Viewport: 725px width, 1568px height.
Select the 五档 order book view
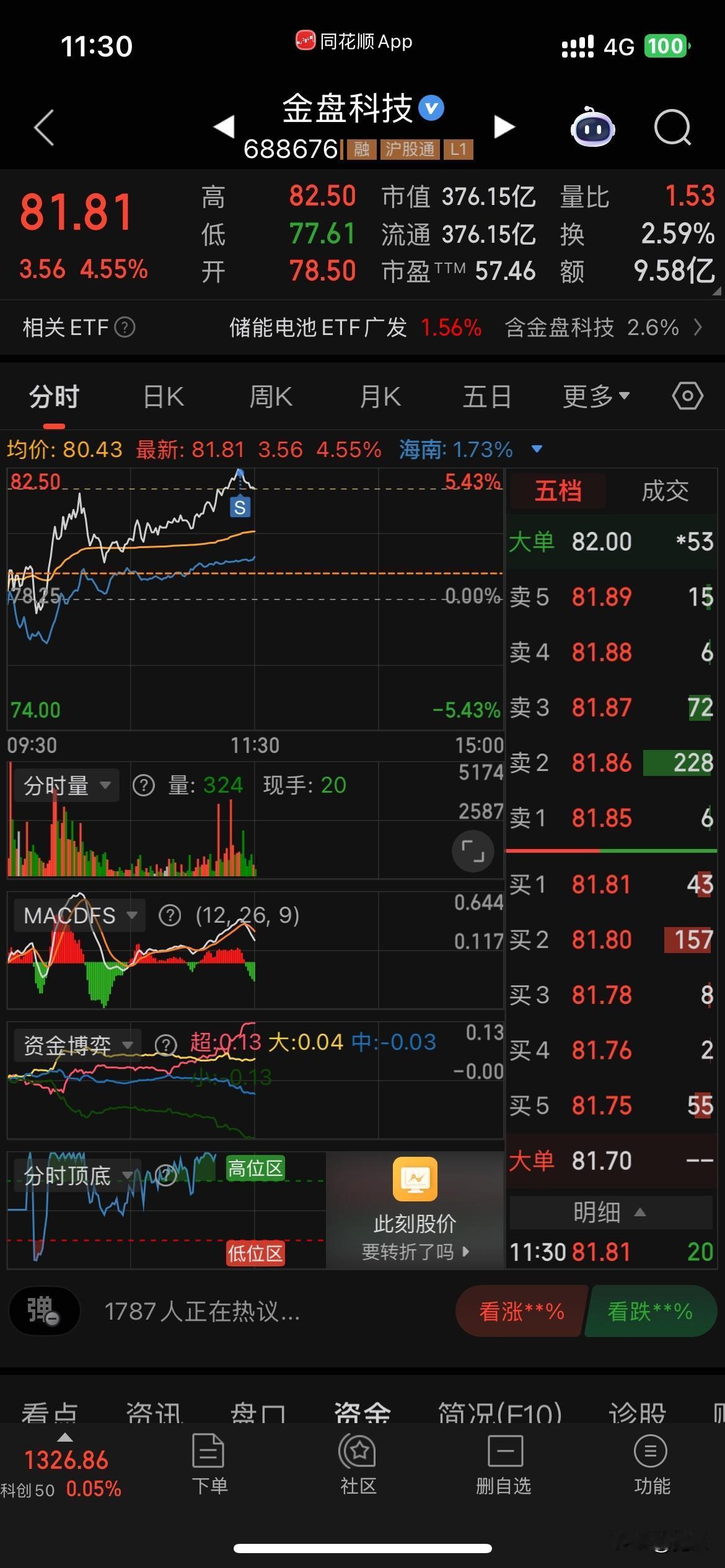click(558, 491)
